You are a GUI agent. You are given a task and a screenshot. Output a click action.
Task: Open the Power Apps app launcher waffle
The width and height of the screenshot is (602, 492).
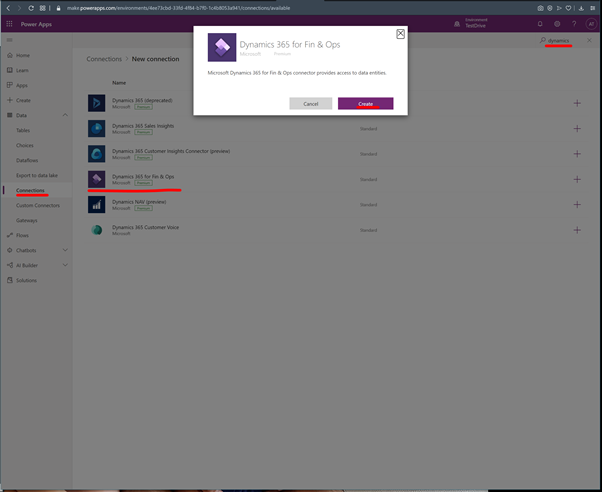coord(9,24)
